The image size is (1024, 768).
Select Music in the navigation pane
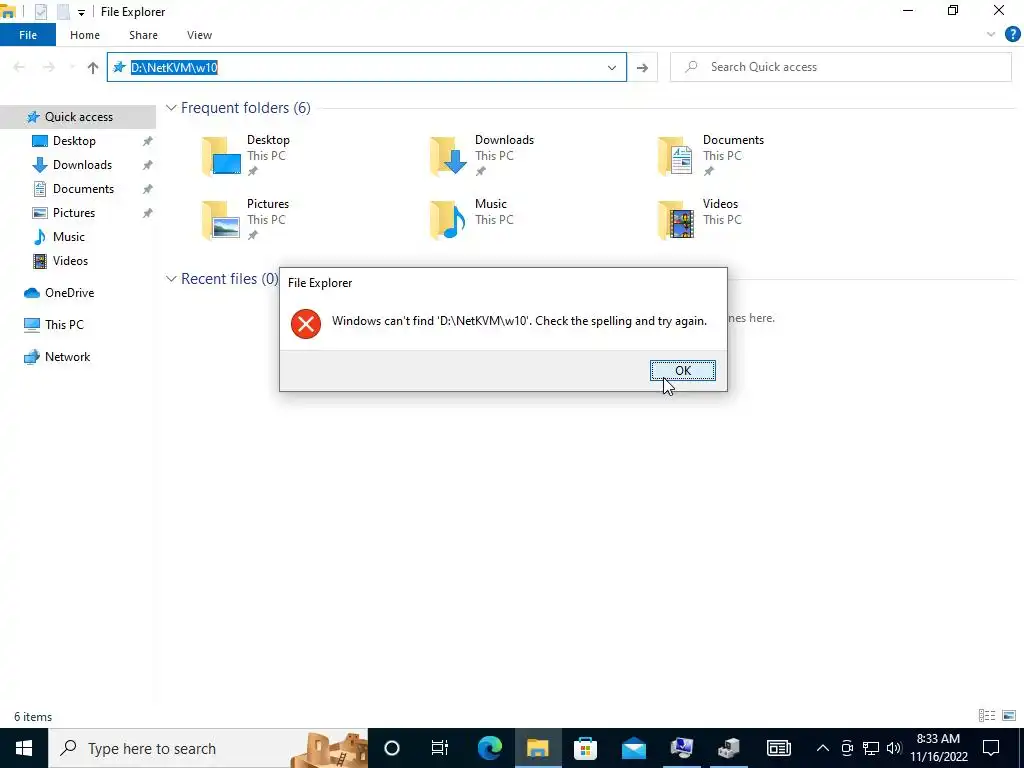click(x=69, y=237)
